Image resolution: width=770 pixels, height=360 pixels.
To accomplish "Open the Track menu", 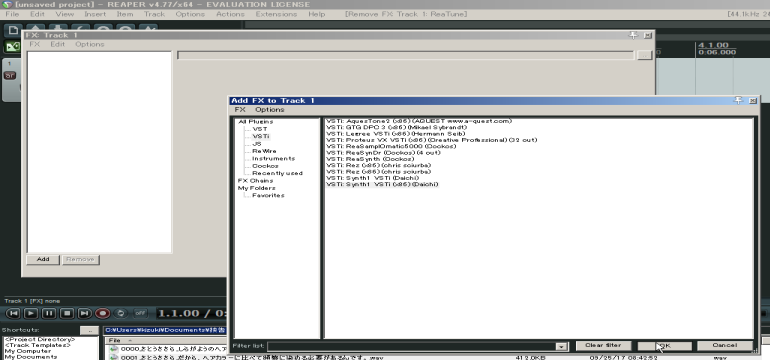I will tap(154, 14).
